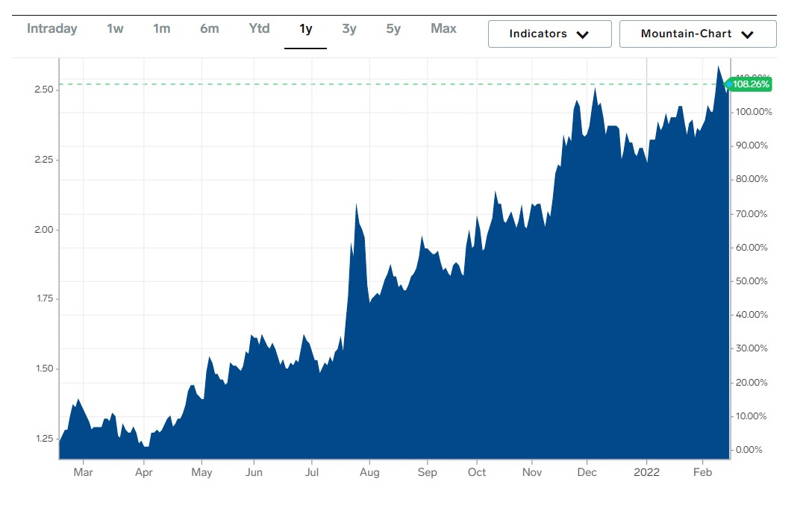Open the Indicators dropdown
This screenshot has height=511, width=800.
(549, 34)
